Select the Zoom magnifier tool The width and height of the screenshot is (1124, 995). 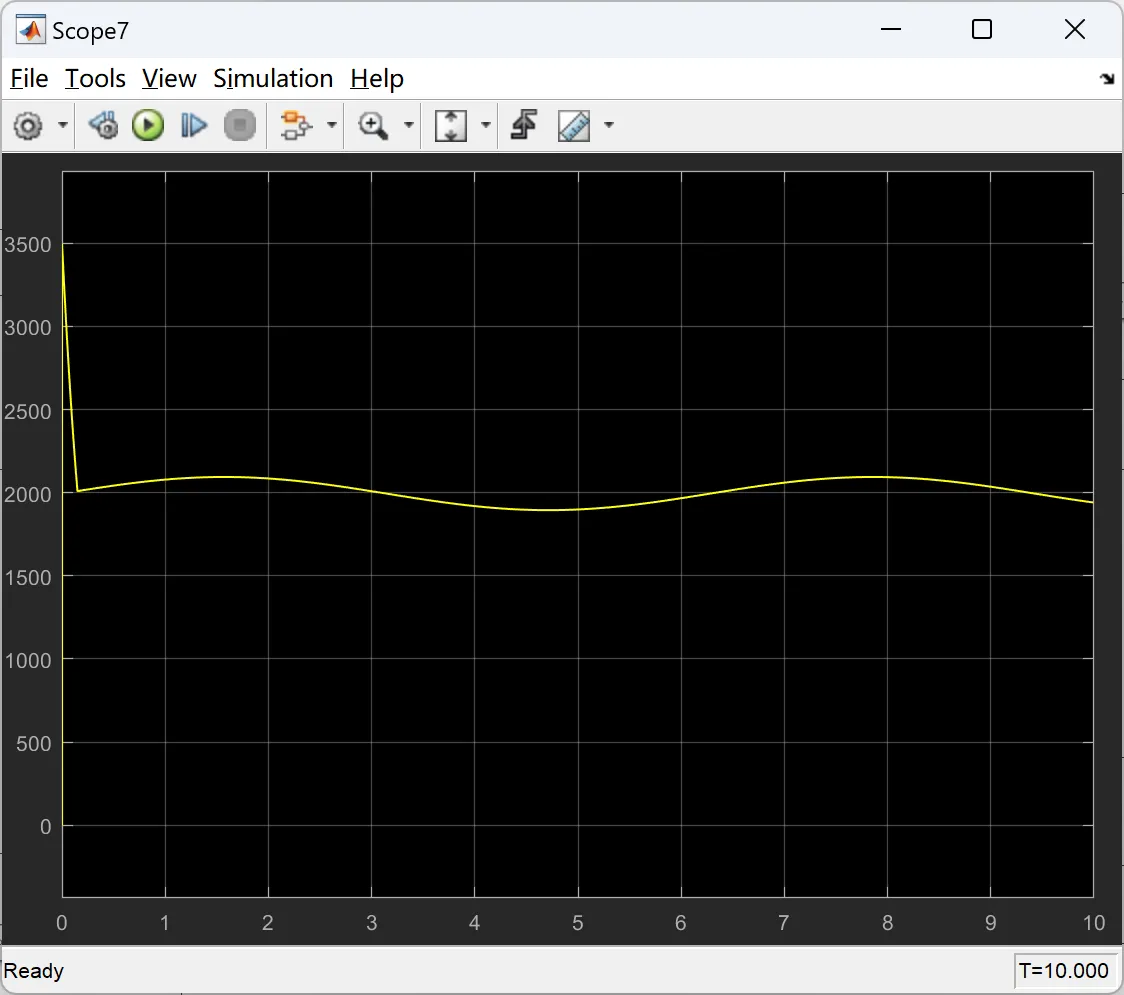(373, 125)
